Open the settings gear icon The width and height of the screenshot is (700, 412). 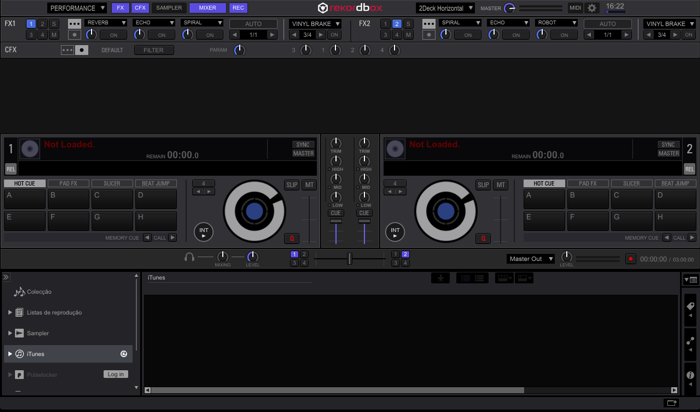pyautogui.click(x=592, y=8)
